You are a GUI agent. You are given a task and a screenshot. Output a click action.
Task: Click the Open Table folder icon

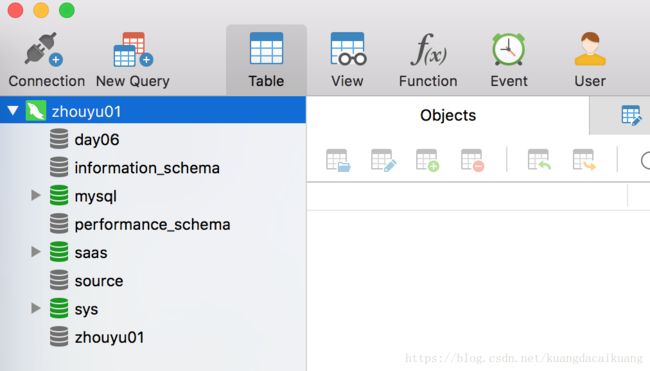tap(338, 160)
